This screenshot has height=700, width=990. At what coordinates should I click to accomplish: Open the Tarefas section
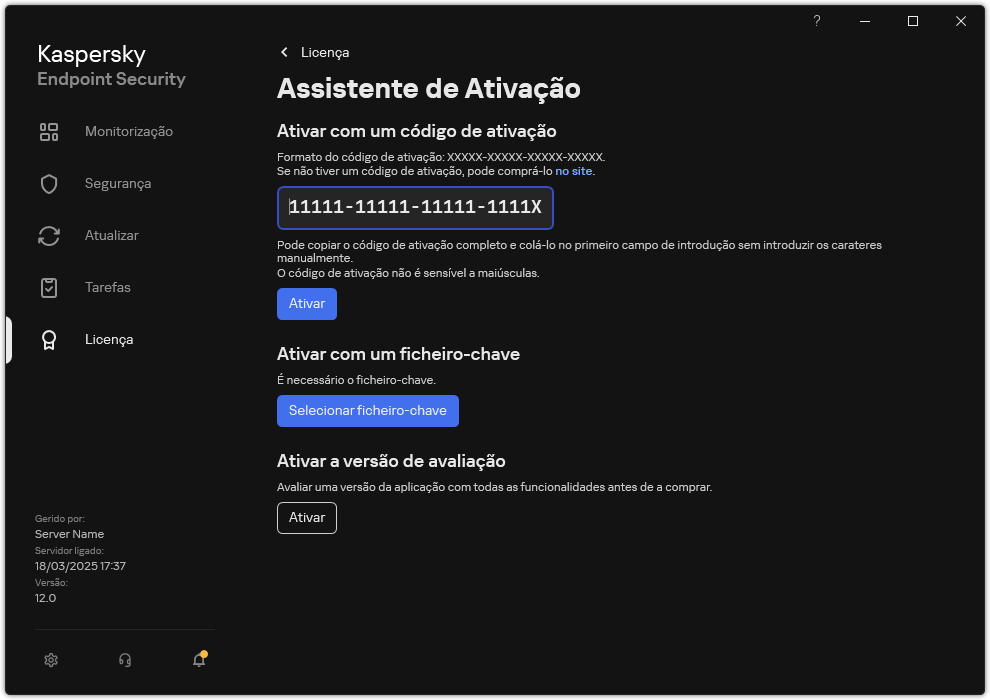coord(107,287)
